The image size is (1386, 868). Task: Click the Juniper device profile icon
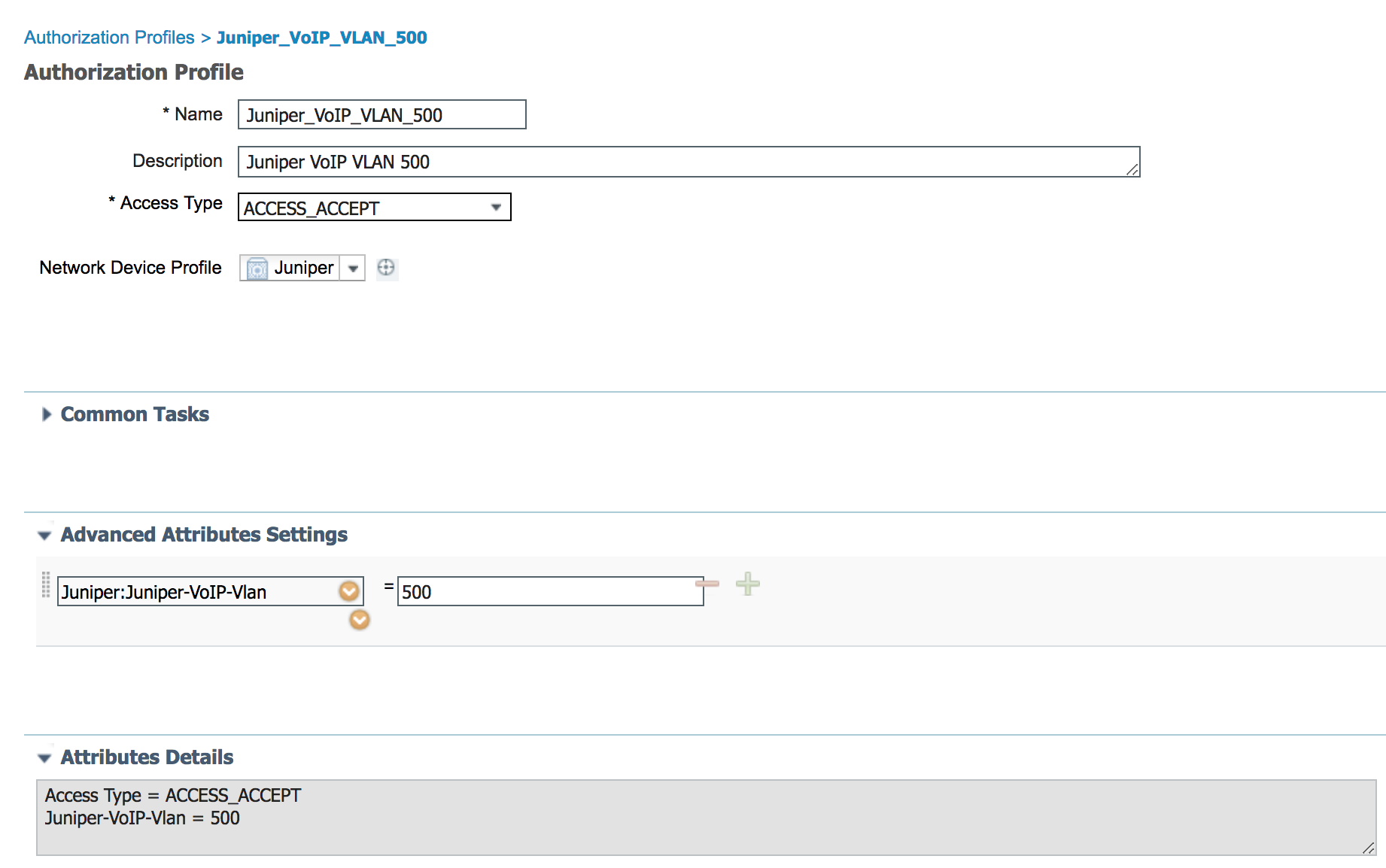tap(257, 269)
